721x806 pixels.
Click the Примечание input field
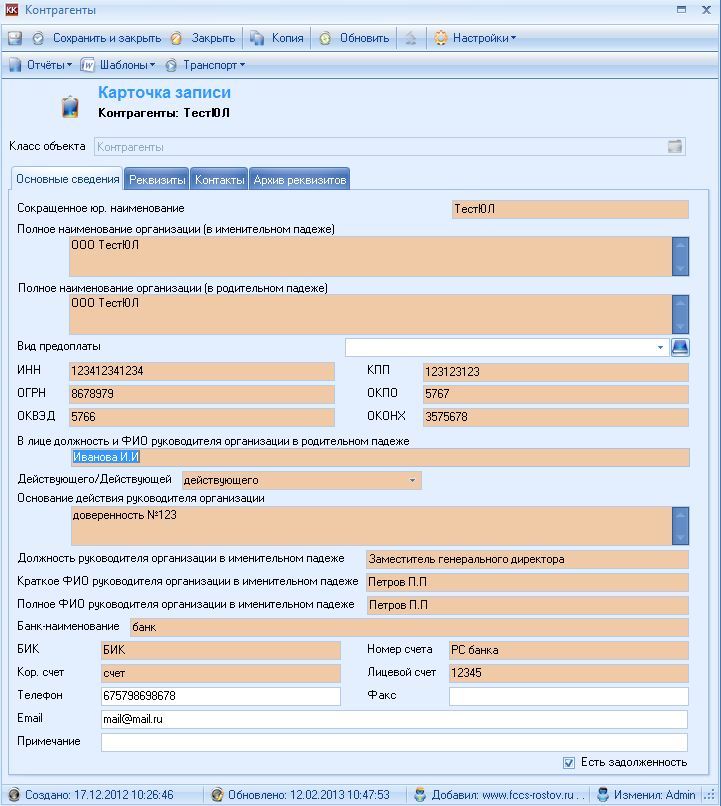[x=394, y=742]
